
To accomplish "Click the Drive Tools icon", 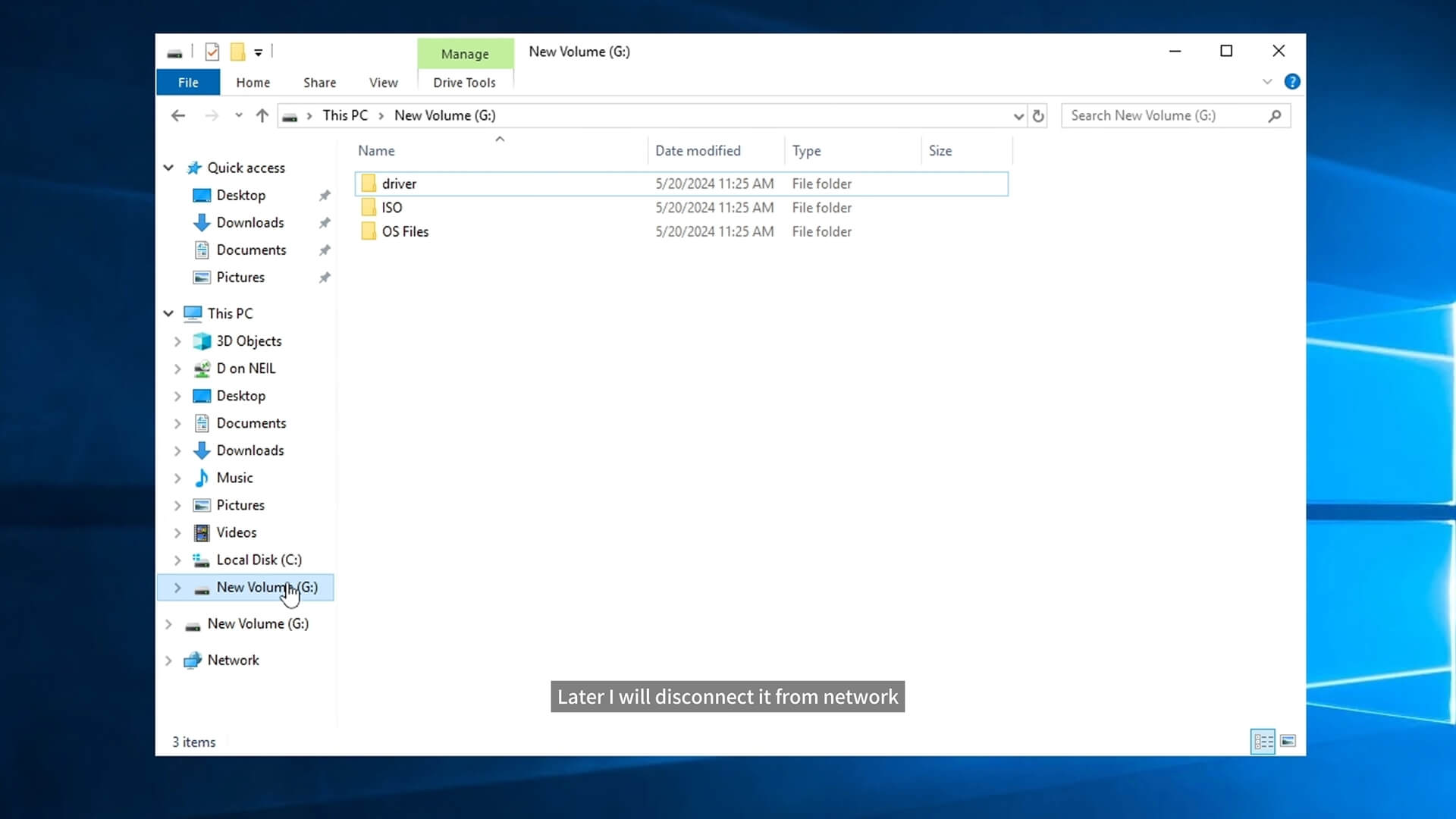I will (464, 82).
